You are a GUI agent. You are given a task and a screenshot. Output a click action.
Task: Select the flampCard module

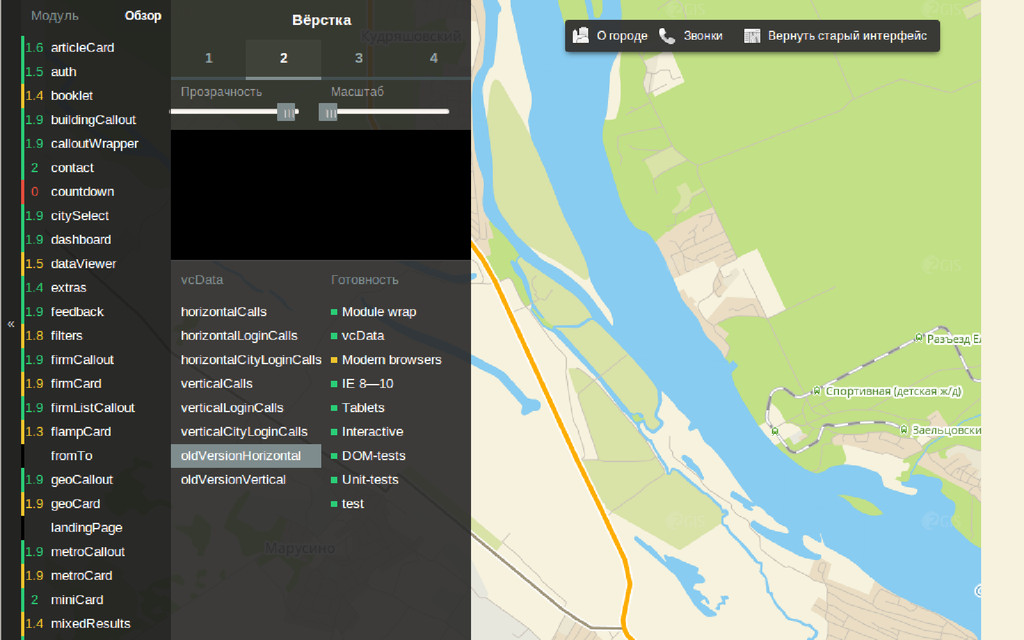coord(81,432)
